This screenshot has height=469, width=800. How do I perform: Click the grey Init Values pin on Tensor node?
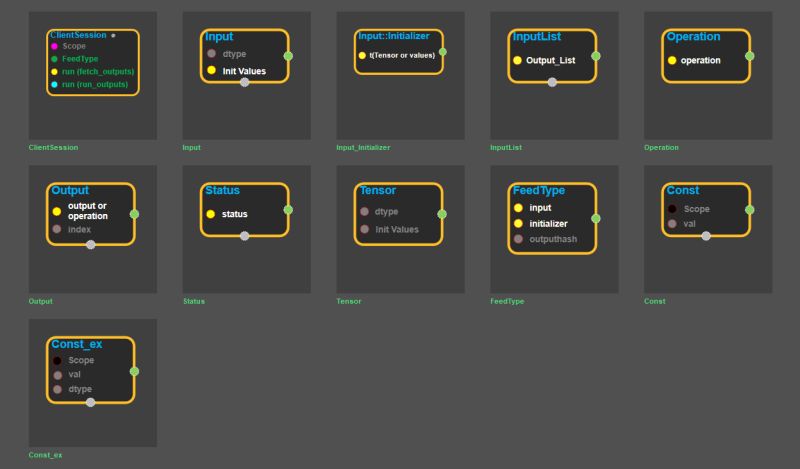[364, 229]
